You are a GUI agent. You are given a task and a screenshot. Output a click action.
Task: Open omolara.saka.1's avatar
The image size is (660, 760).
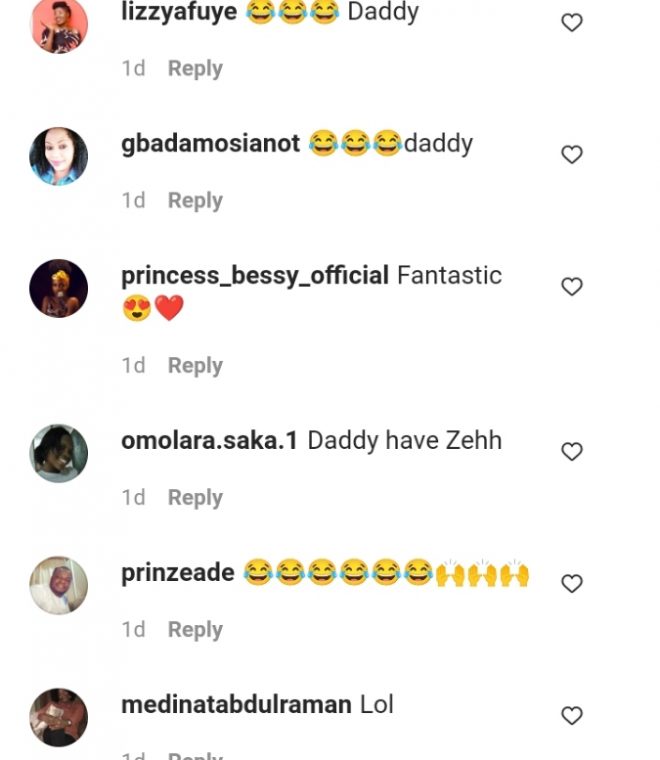(x=59, y=453)
